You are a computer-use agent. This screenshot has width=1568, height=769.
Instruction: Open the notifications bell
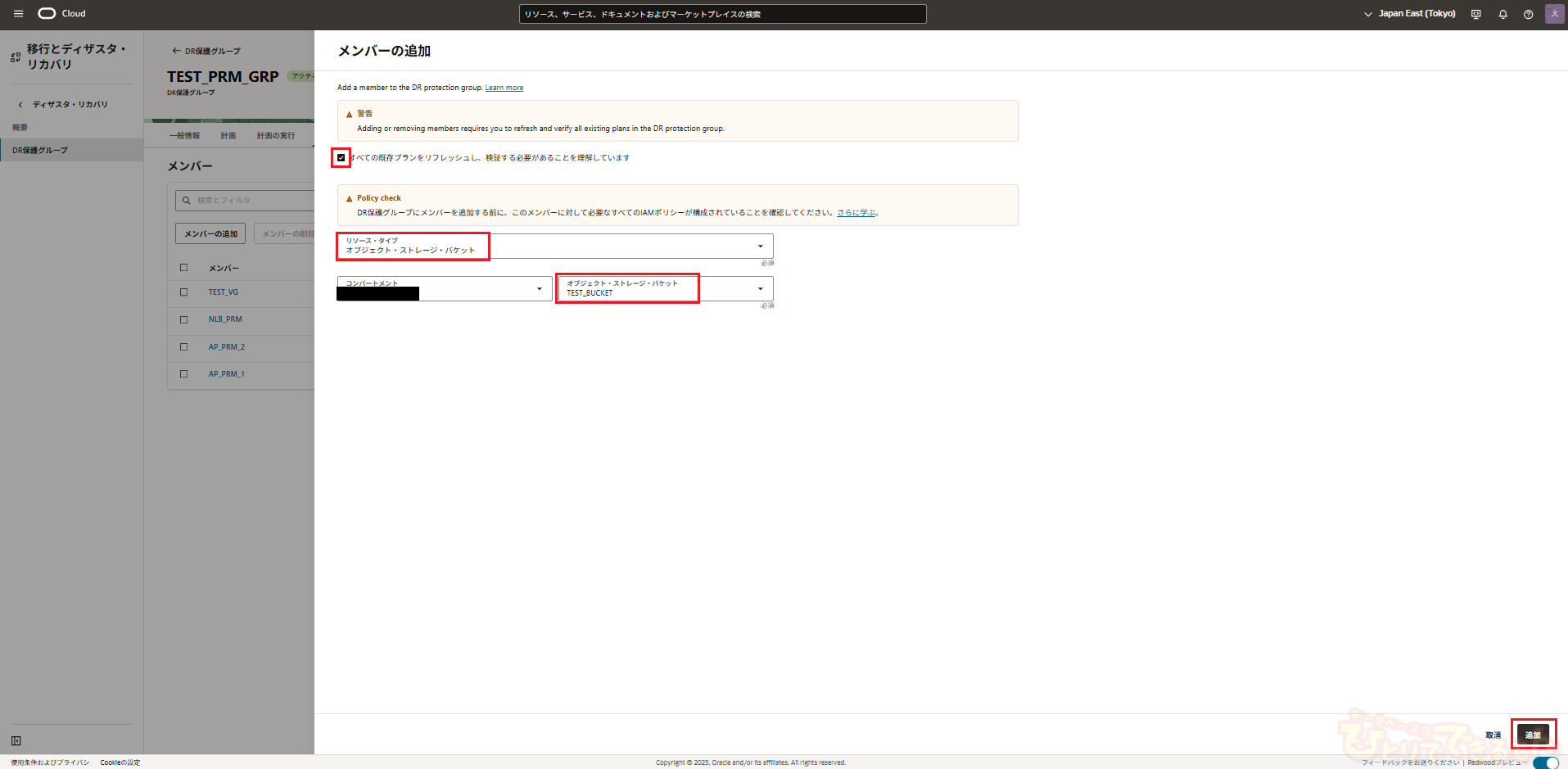pyautogui.click(x=1502, y=14)
